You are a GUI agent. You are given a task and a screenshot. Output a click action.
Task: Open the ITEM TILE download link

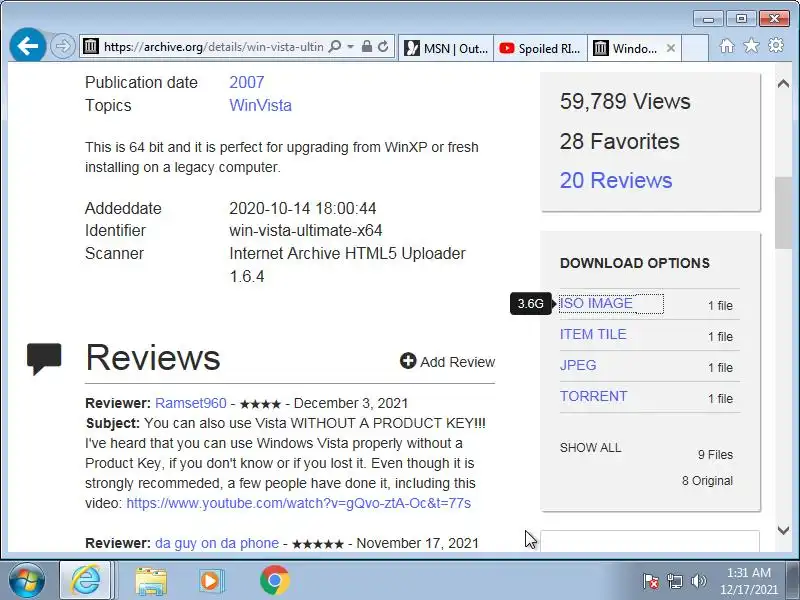pyautogui.click(x=593, y=334)
